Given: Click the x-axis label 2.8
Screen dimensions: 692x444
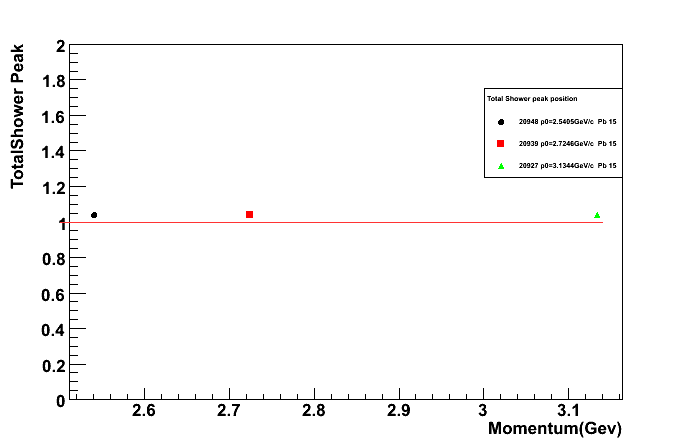Looking at the screenshot, I should (x=314, y=411).
